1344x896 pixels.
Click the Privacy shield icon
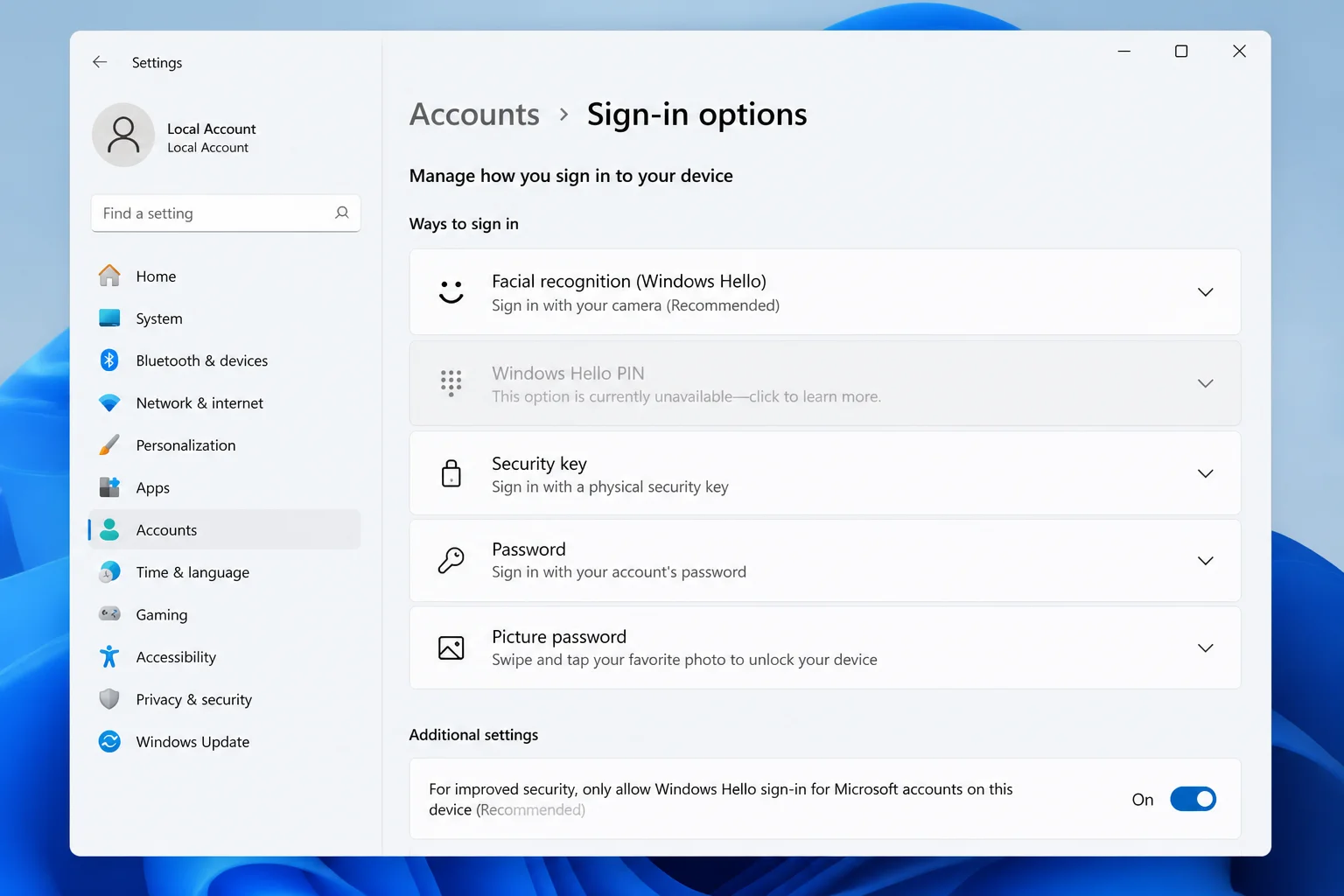tap(109, 699)
